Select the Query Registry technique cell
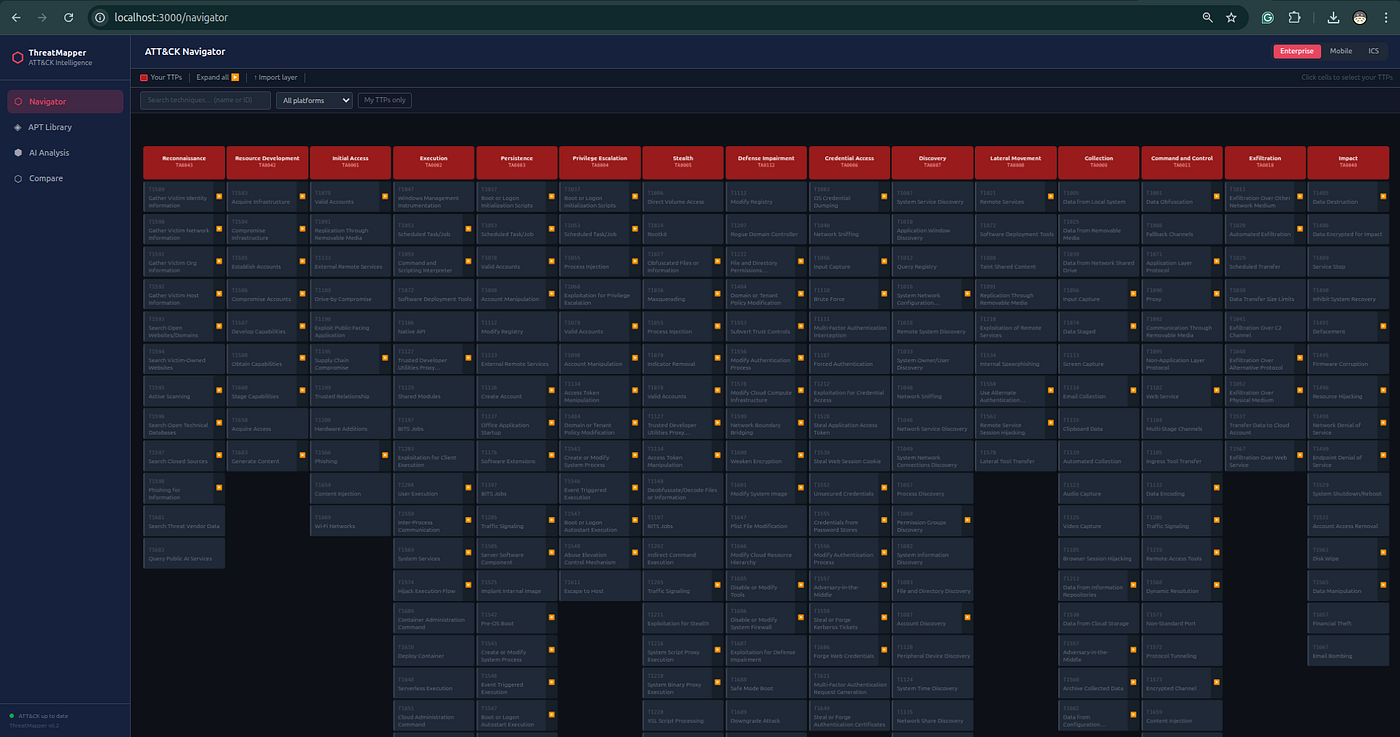This screenshot has height=737, width=1400. [932, 262]
